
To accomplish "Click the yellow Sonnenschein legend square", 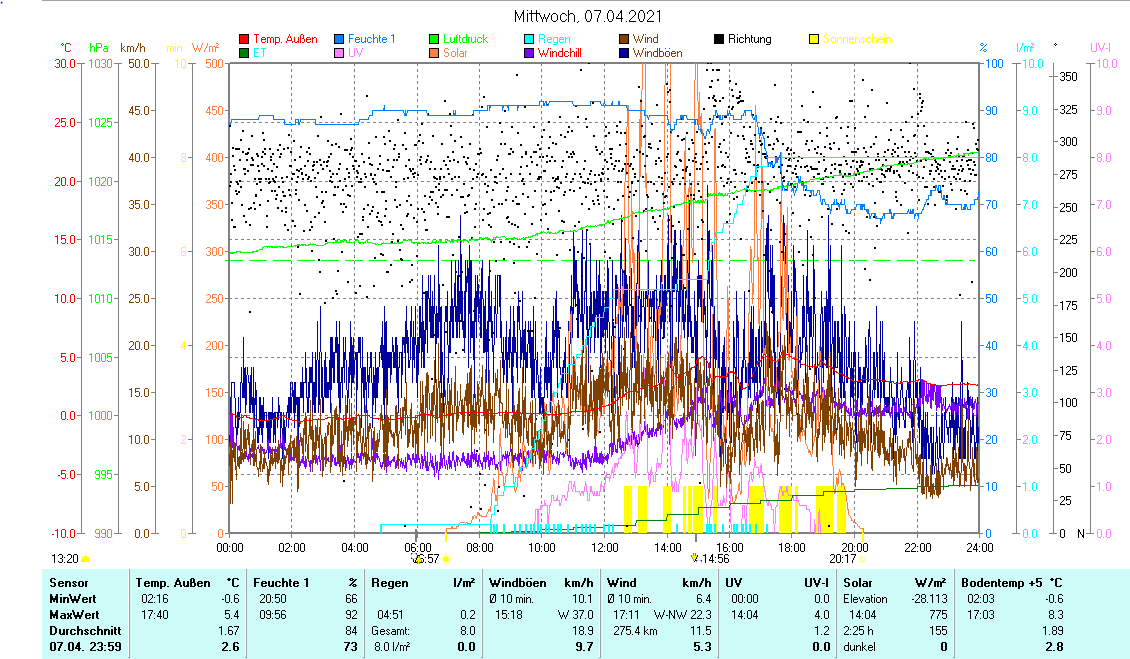I will pyautogui.click(x=815, y=39).
